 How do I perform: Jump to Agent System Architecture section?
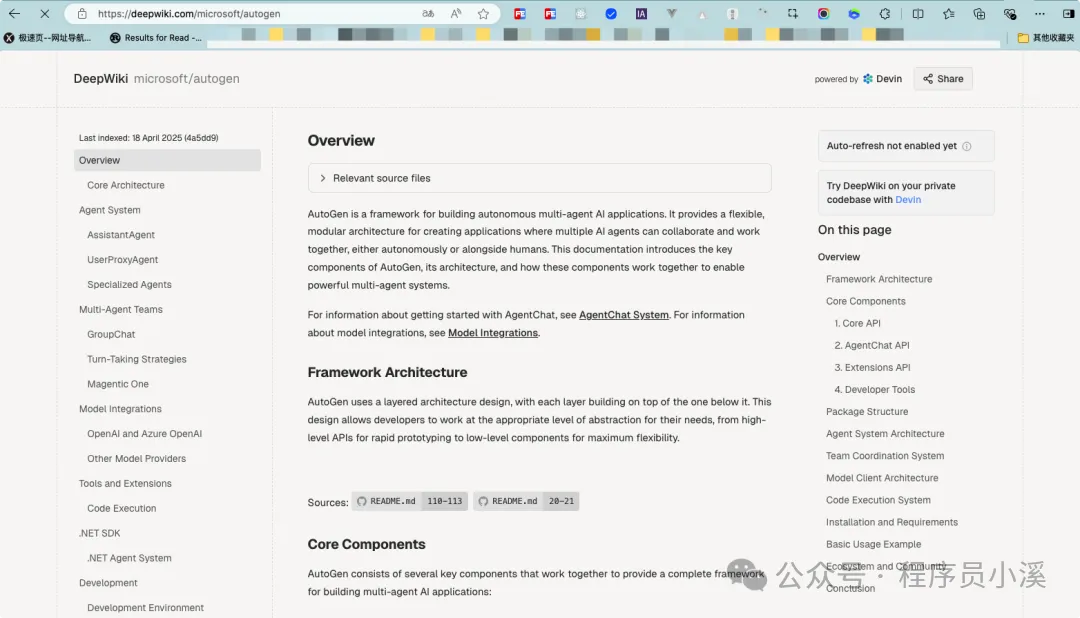click(885, 433)
